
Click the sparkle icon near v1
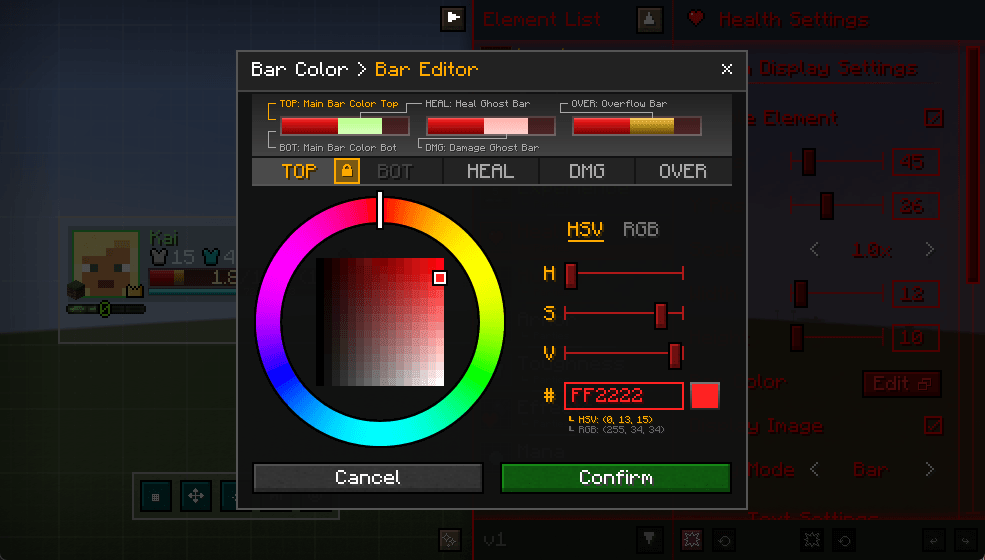[x=449, y=540]
